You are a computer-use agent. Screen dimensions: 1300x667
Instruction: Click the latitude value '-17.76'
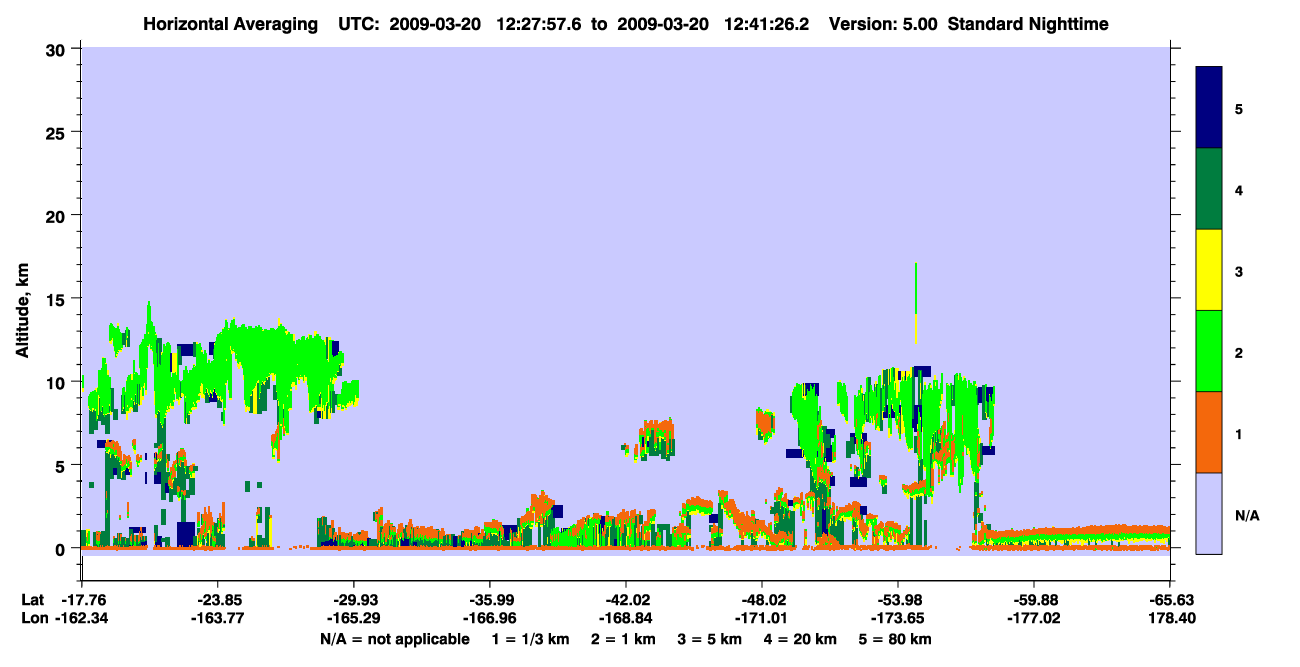(x=83, y=600)
